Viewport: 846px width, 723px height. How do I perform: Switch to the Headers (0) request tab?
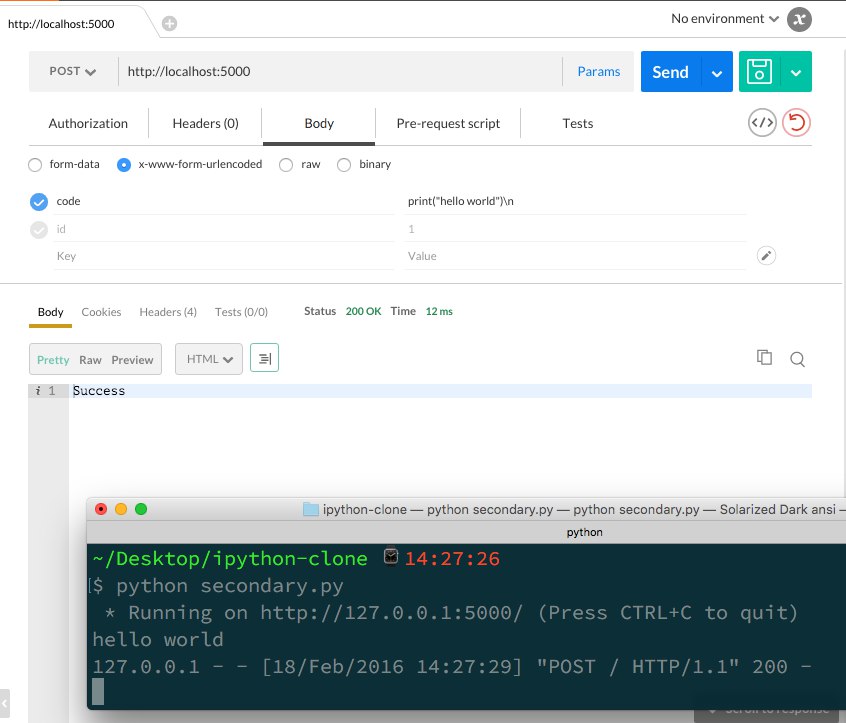coord(206,124)
